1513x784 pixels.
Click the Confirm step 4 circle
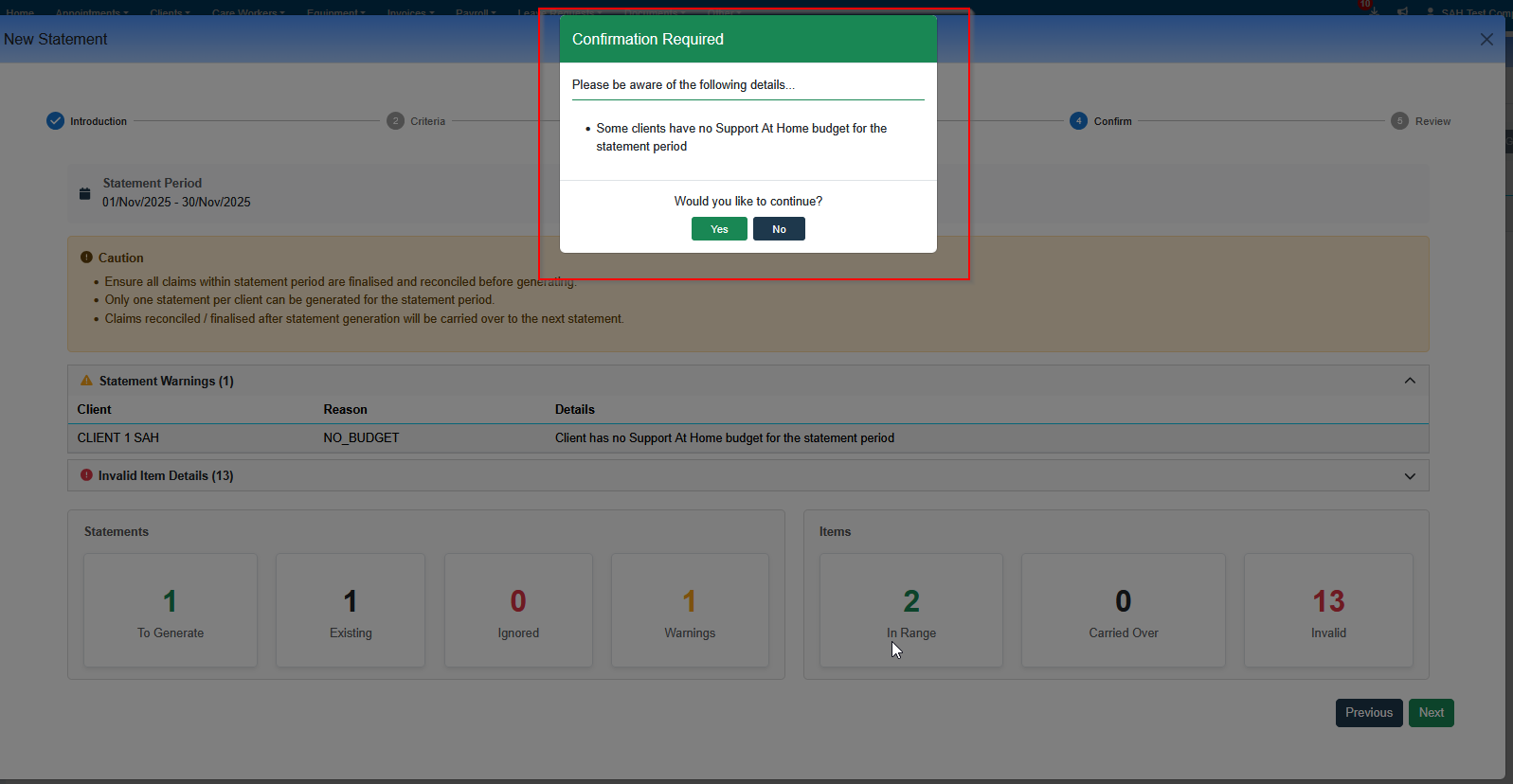tap(1078, 121)
